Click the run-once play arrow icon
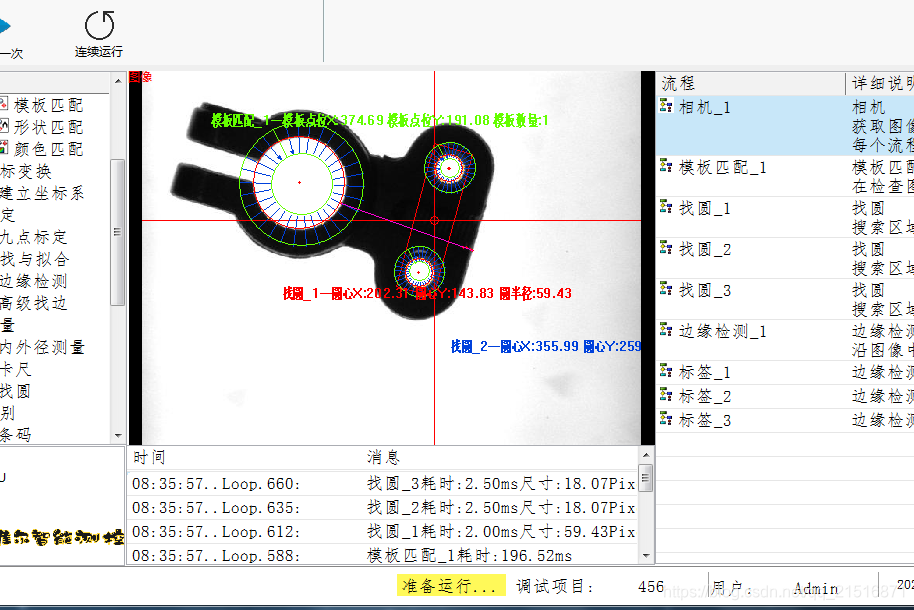The image size is (914, 610). [x=5, y=26]
